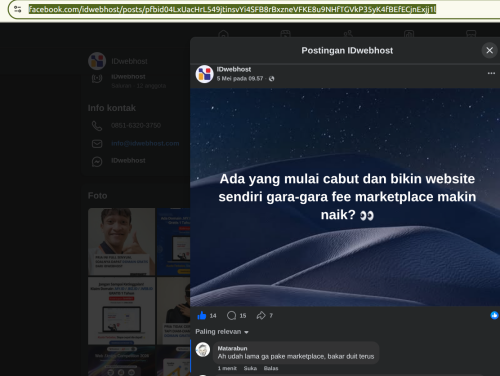500x376 pixels.
Task: View the 15 comments count
Action: [243, 316]
